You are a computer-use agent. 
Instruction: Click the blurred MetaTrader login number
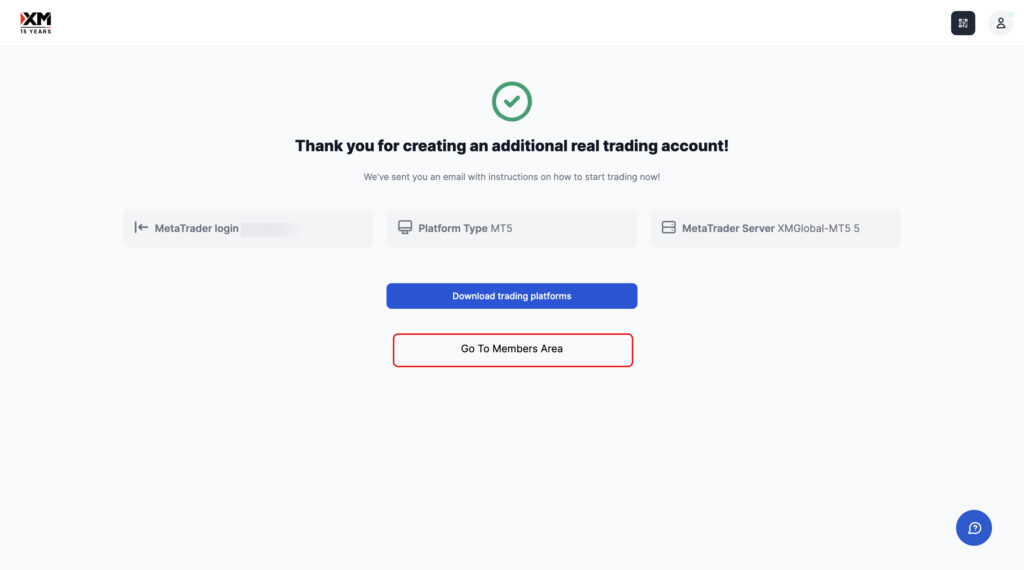(x=270, y=229)
